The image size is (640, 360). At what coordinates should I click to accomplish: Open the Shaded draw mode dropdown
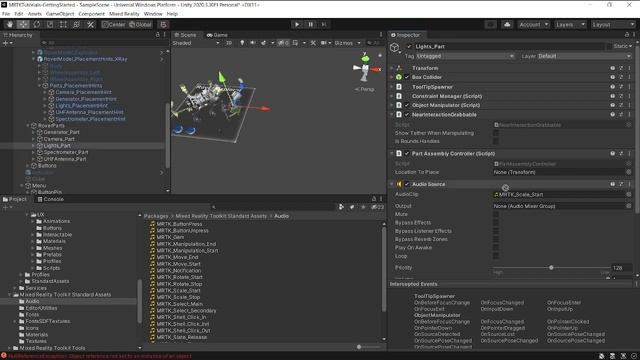pos(196,43)
